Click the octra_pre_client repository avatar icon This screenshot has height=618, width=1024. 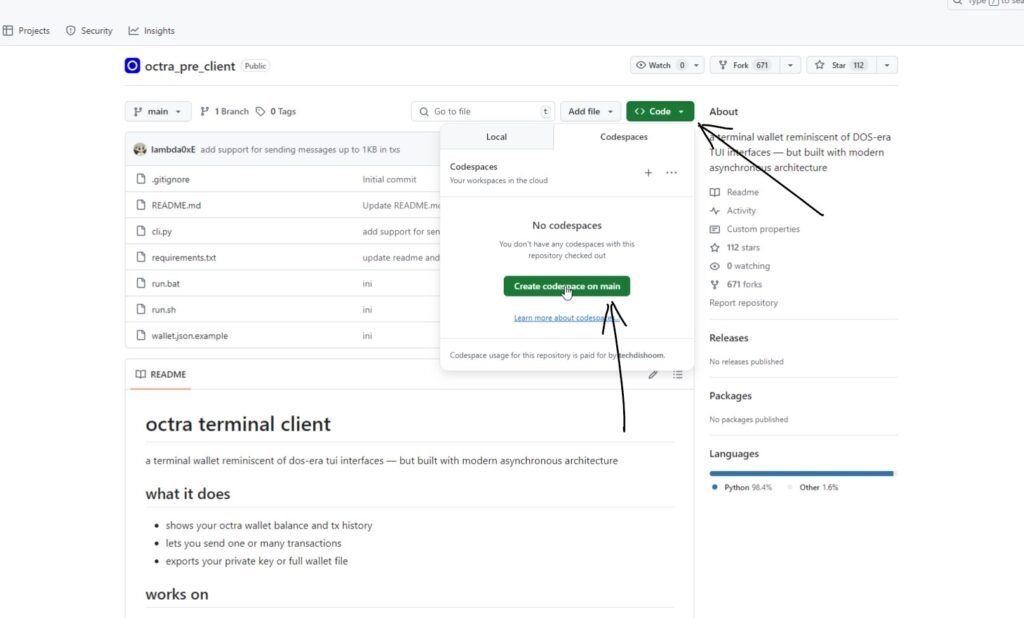tap(132, 66)
